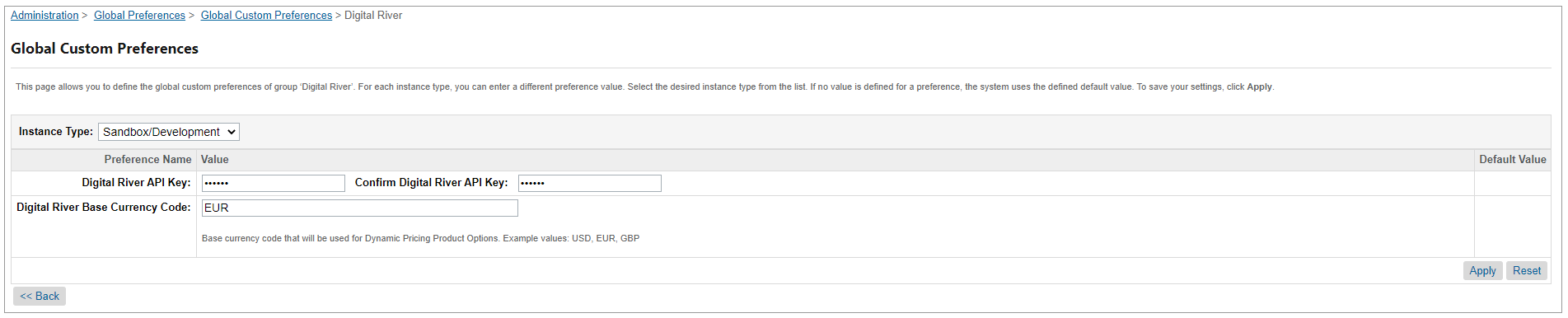1568x318 pixels.
Task: Click the Instance Type label
Action: tap(56, 132)
